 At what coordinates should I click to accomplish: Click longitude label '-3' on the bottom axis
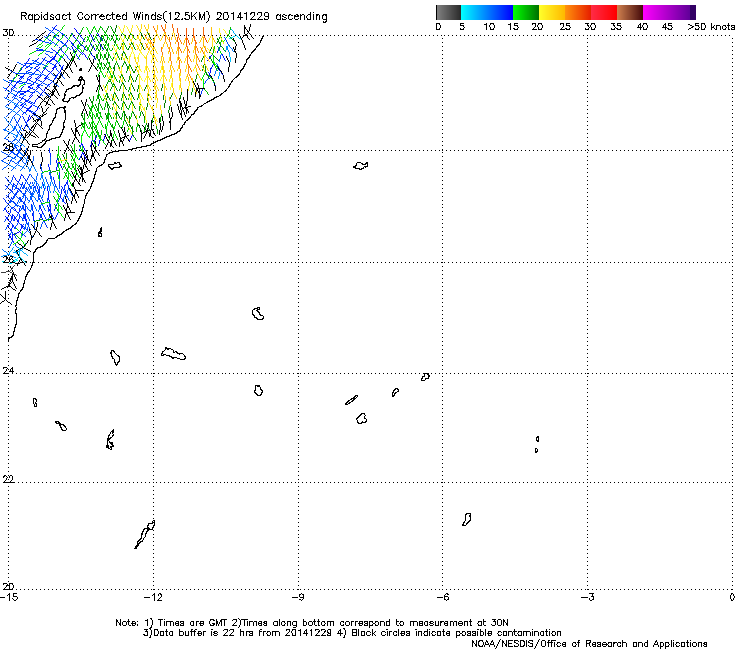pos(588,598)
